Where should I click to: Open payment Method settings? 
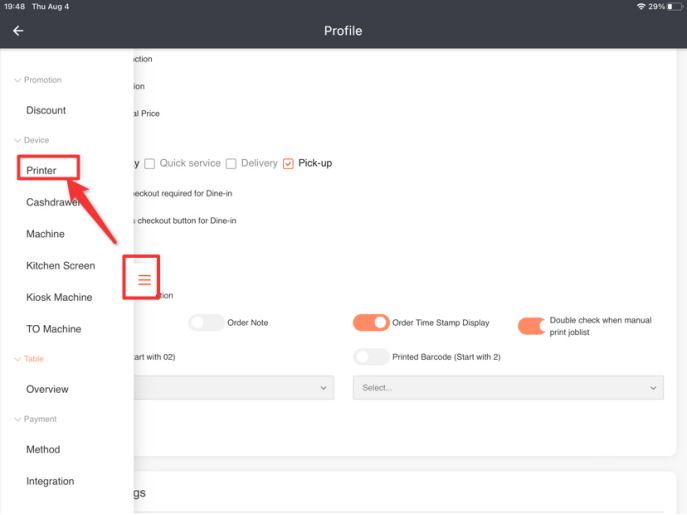tap(43, 450)
